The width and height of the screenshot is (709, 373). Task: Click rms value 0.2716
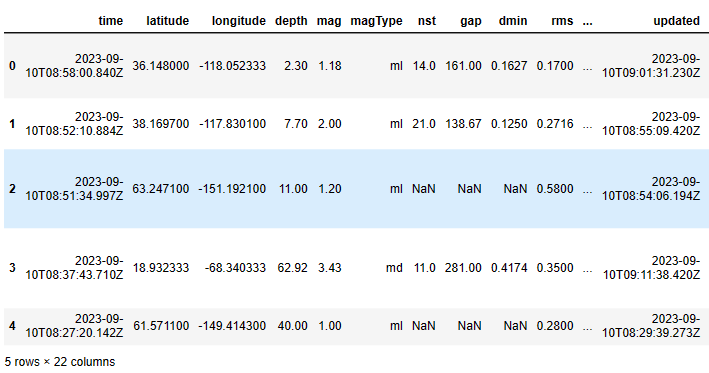coord(555,124)
